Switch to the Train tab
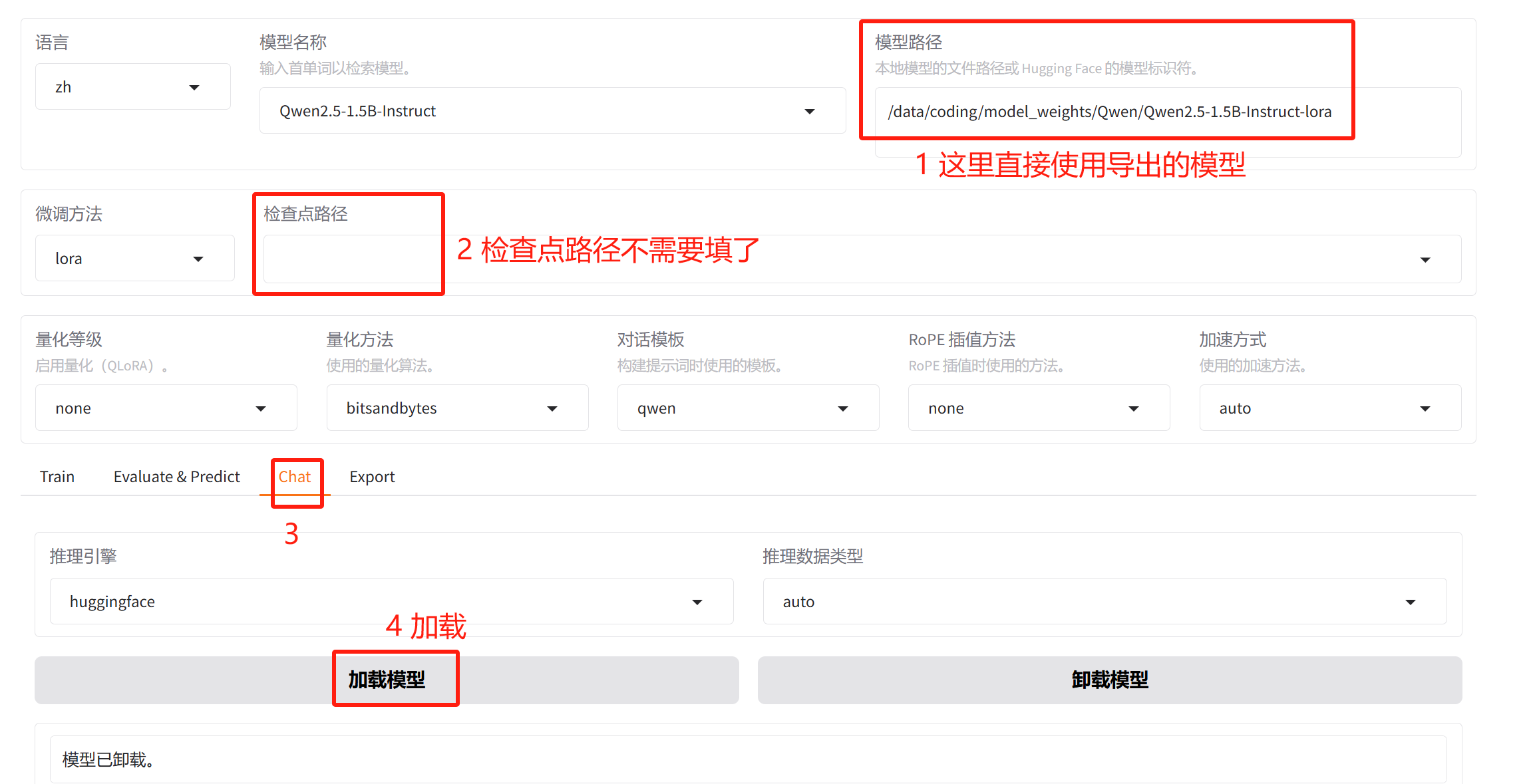Image resolution: width=1535 pixels, height=784 pixels. 57,477
